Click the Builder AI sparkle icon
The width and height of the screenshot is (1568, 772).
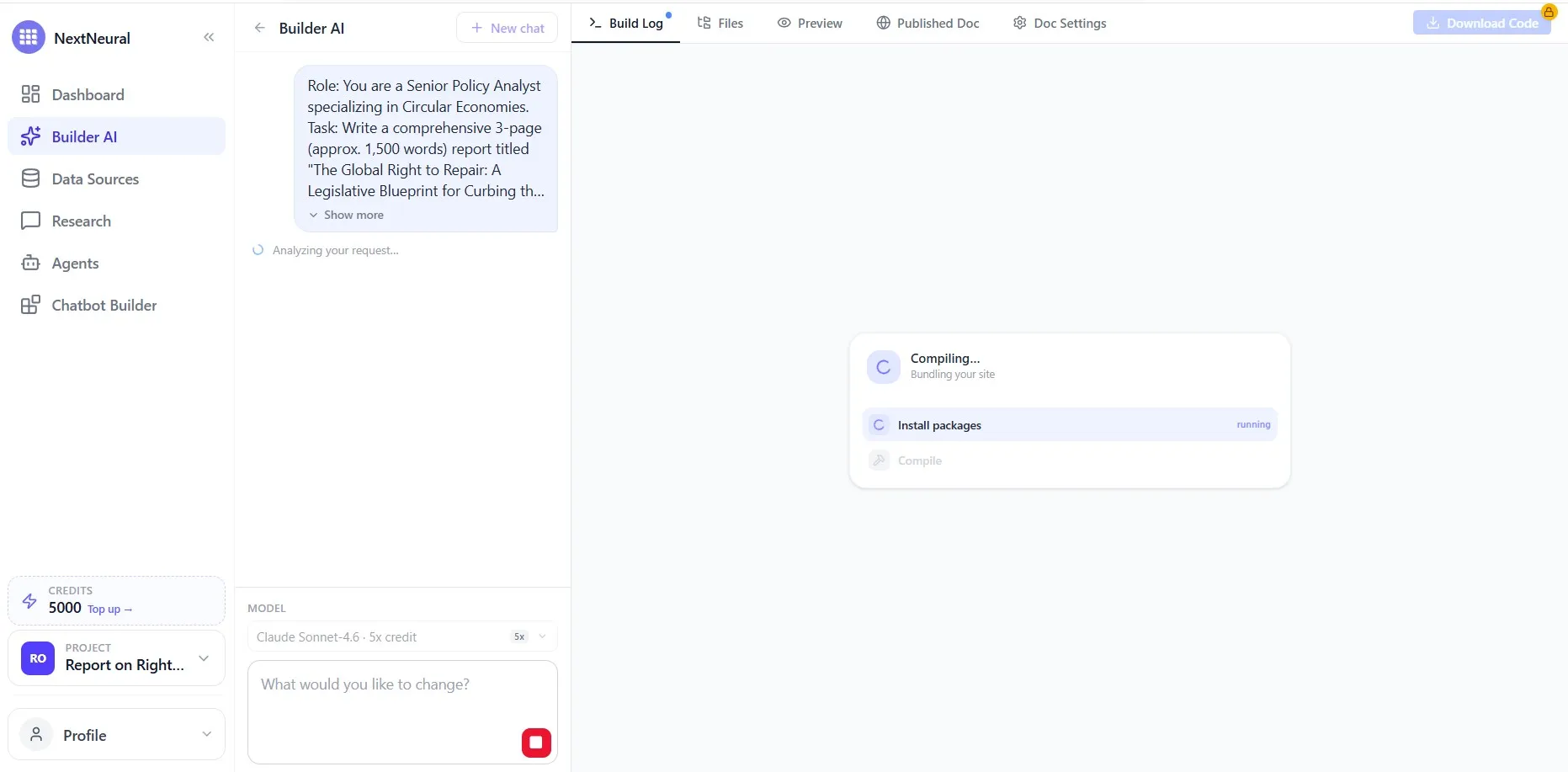point(30,136)
